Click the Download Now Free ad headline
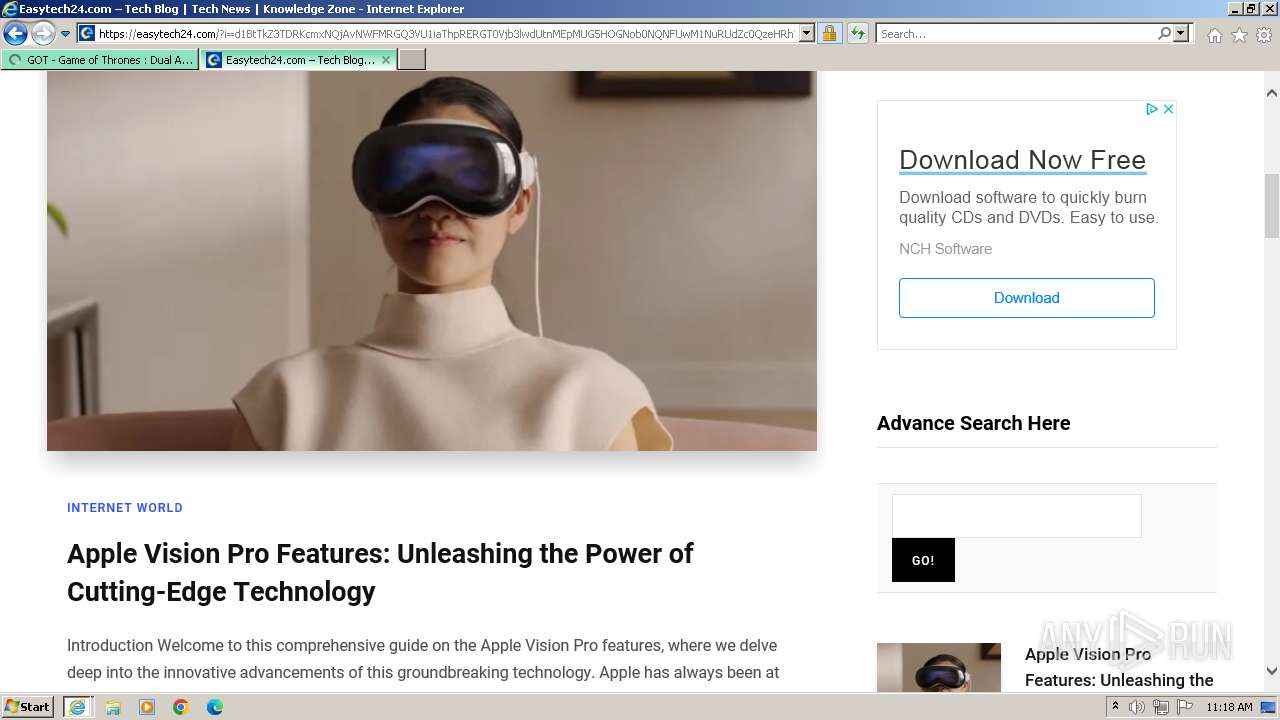1280x720 pixels. click(x=1022, y=160)
